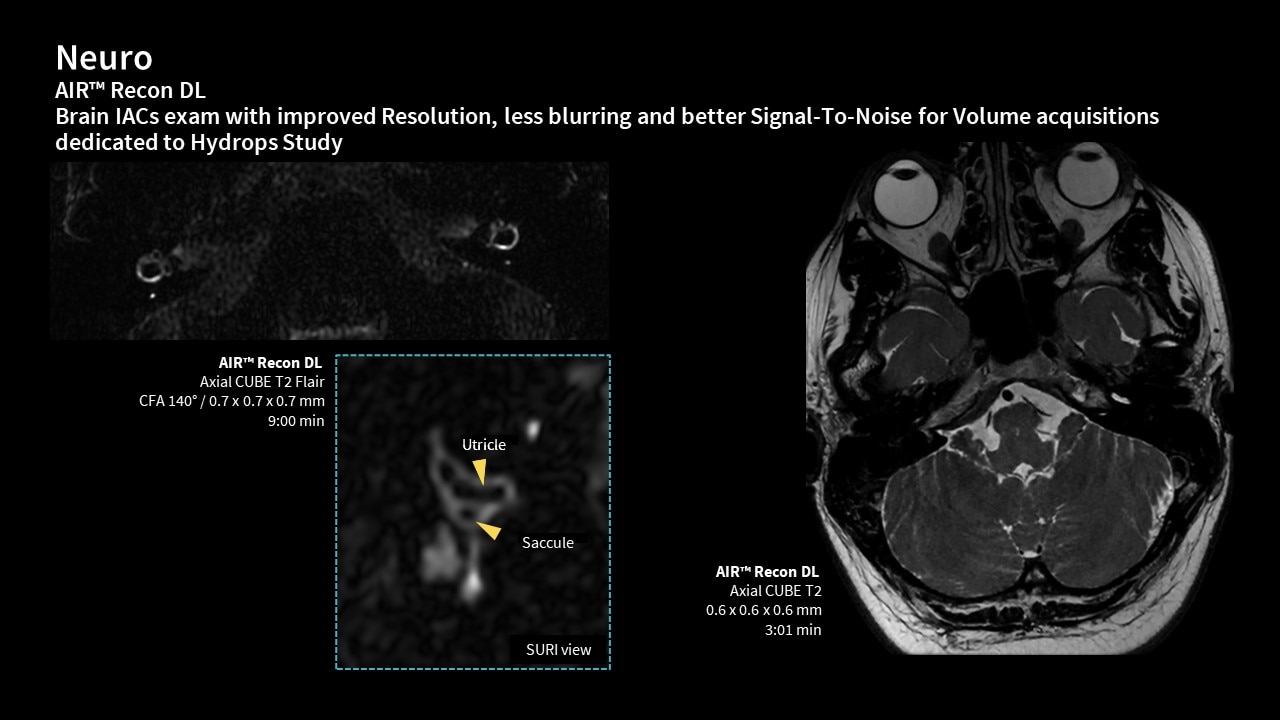
Task: Click the Axial CUBE T2 caption near the brain image
Action: click(x=775, y=591)
